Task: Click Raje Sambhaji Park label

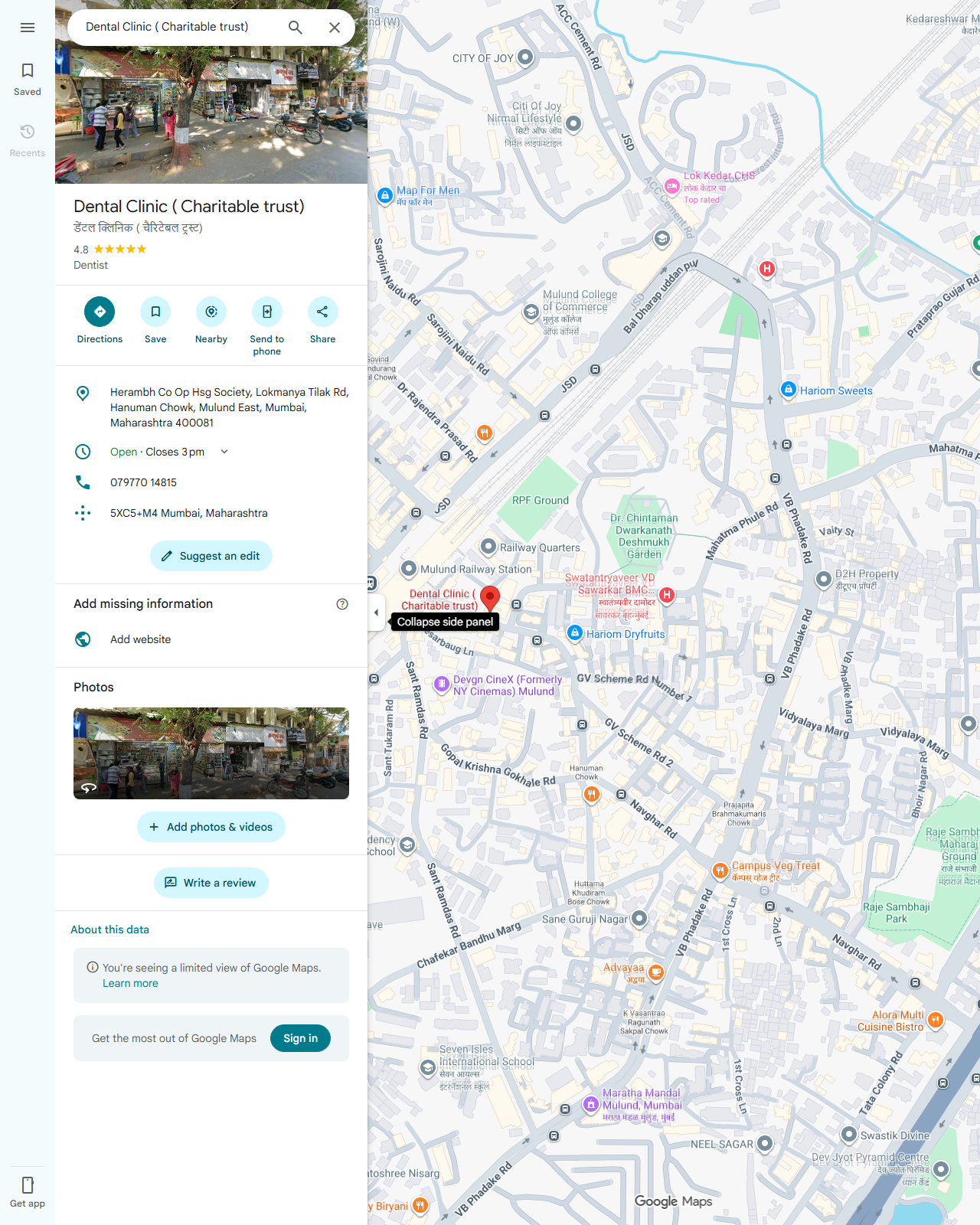Action: tap(897, 913)
